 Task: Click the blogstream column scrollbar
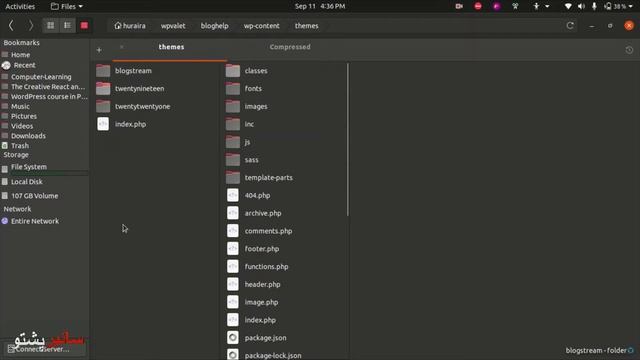pyautogui.click(x=348, y=140)
